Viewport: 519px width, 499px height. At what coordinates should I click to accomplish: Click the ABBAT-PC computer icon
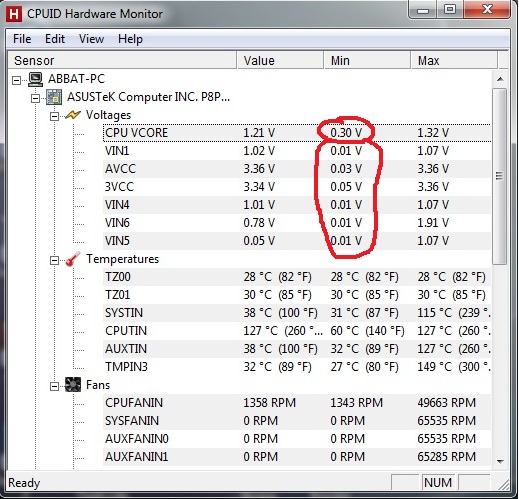tap(35, 79)
